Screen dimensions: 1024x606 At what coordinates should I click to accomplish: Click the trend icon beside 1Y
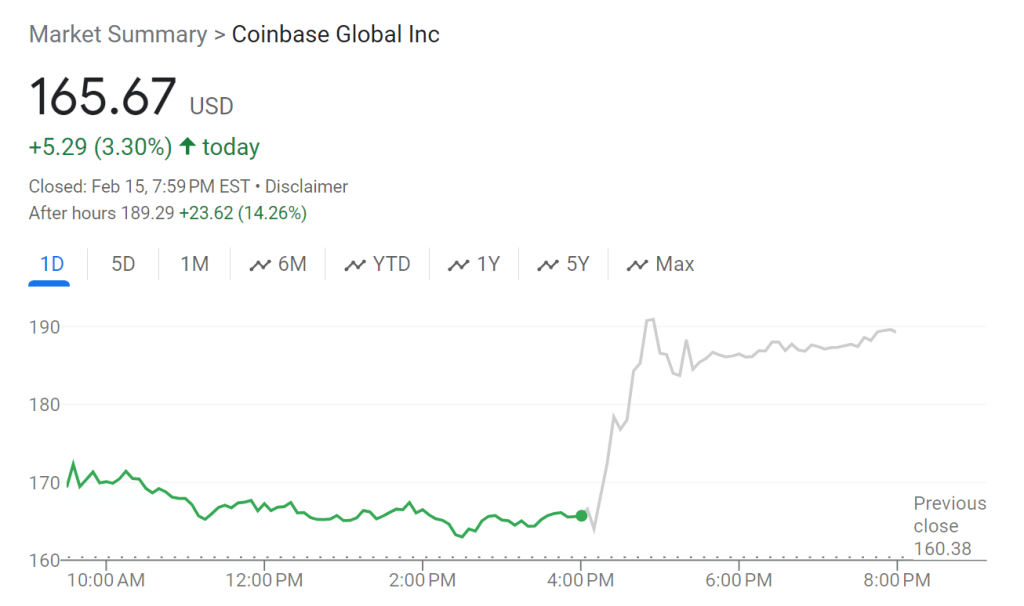click(x=459, y=265)
